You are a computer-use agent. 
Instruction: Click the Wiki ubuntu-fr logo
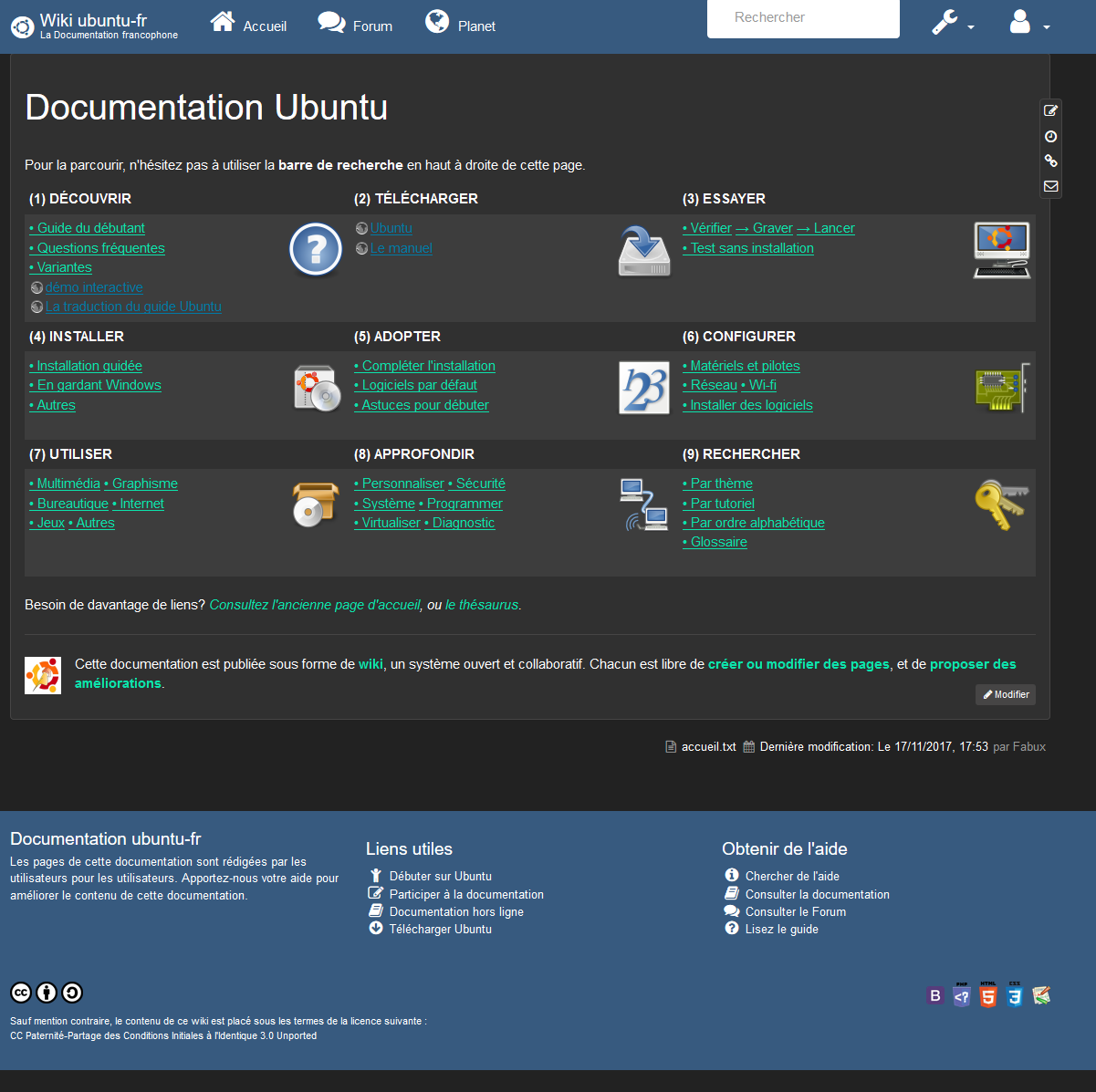pyautogui.click(x=22, y=26)
